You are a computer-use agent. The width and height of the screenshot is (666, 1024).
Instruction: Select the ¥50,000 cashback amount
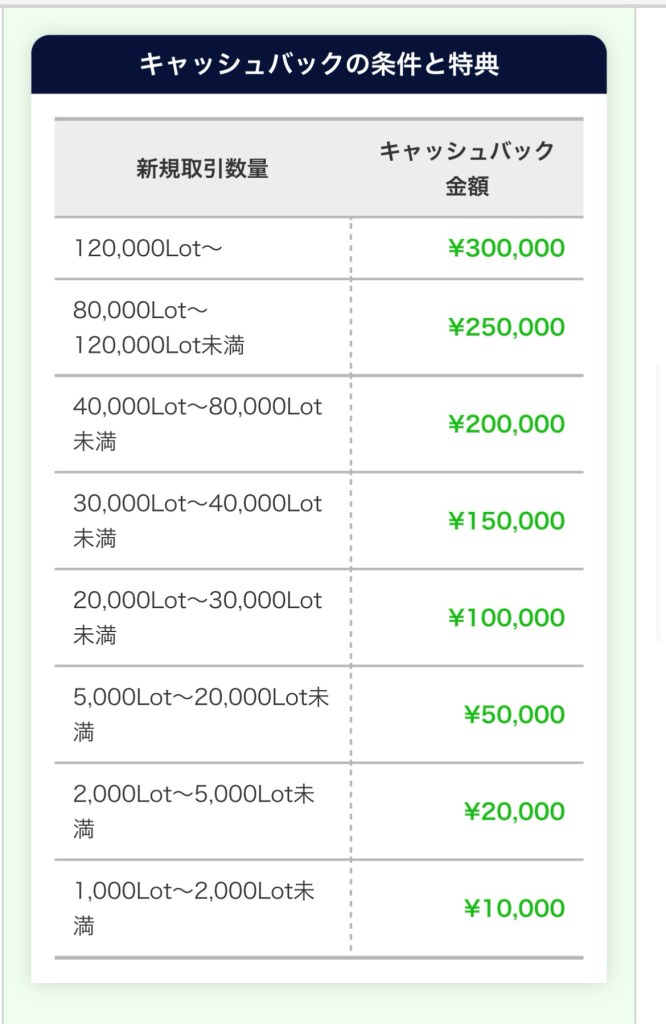point(514,715)
